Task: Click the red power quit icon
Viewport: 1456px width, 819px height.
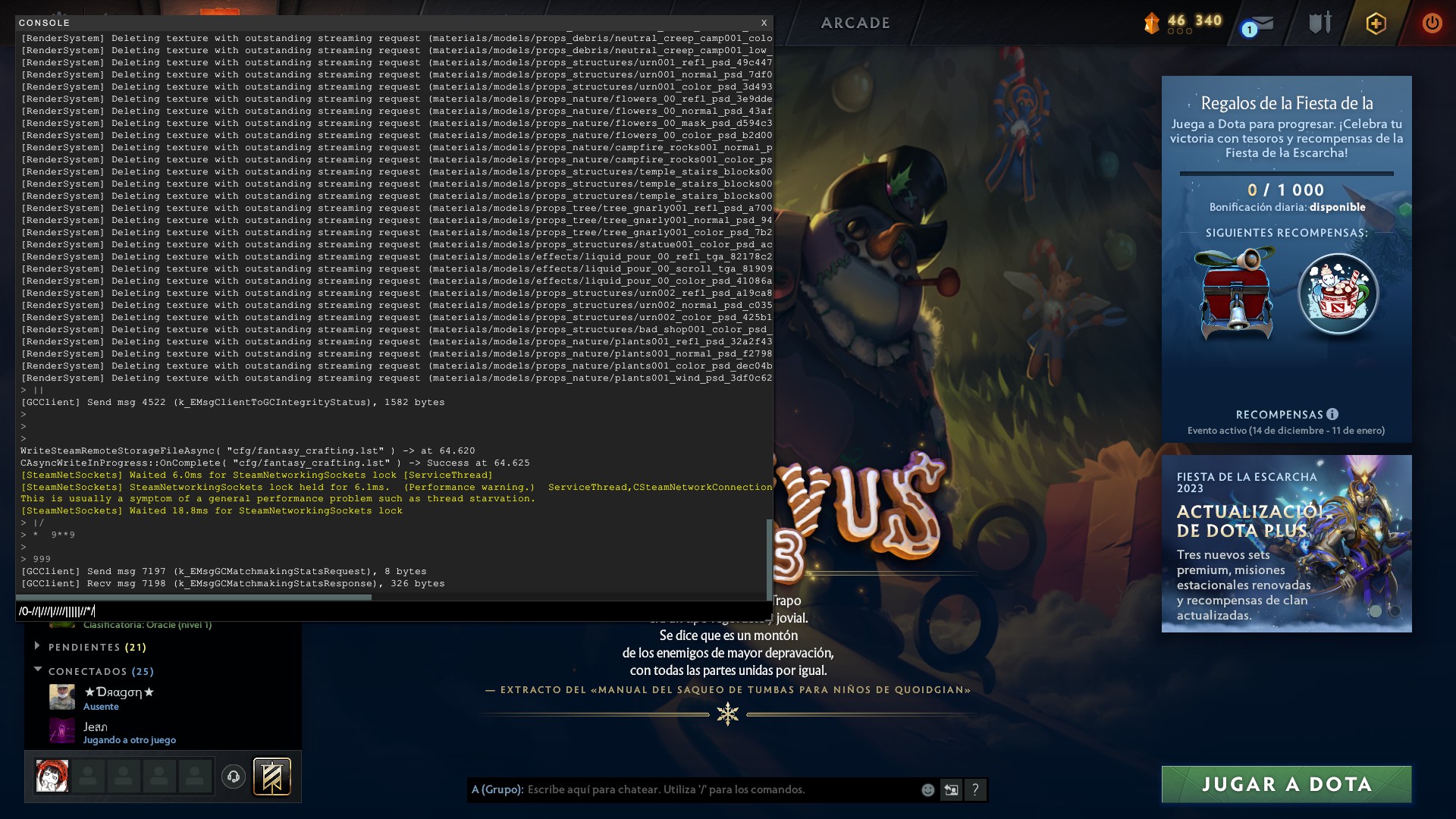Action: pyautogui.click(x=1432, y=23)
